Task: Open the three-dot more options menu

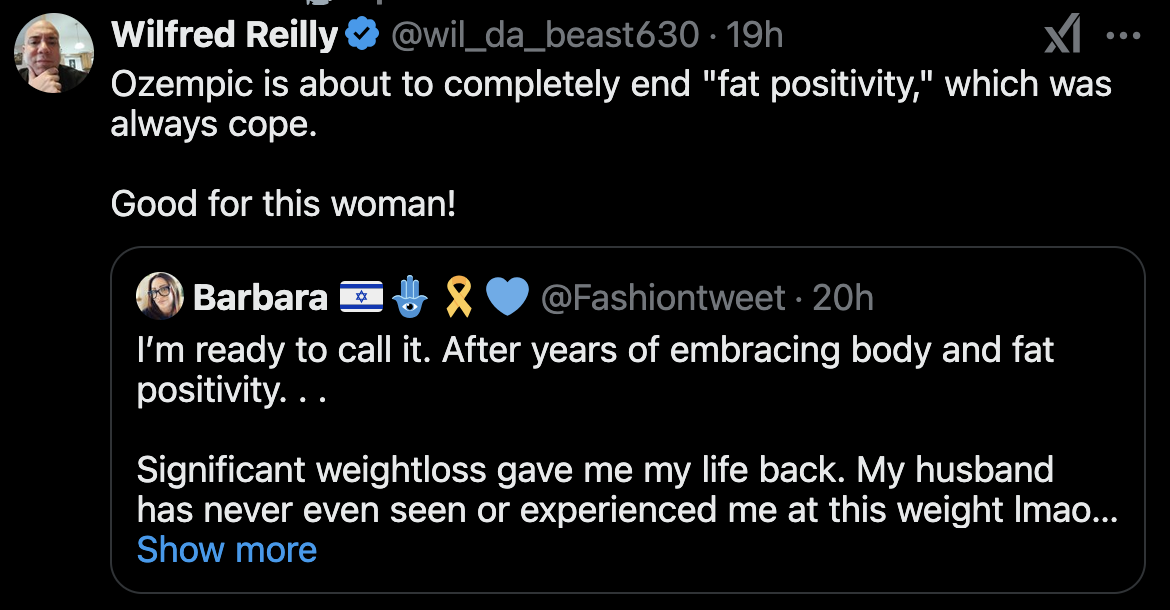Action: [1123, 36]
